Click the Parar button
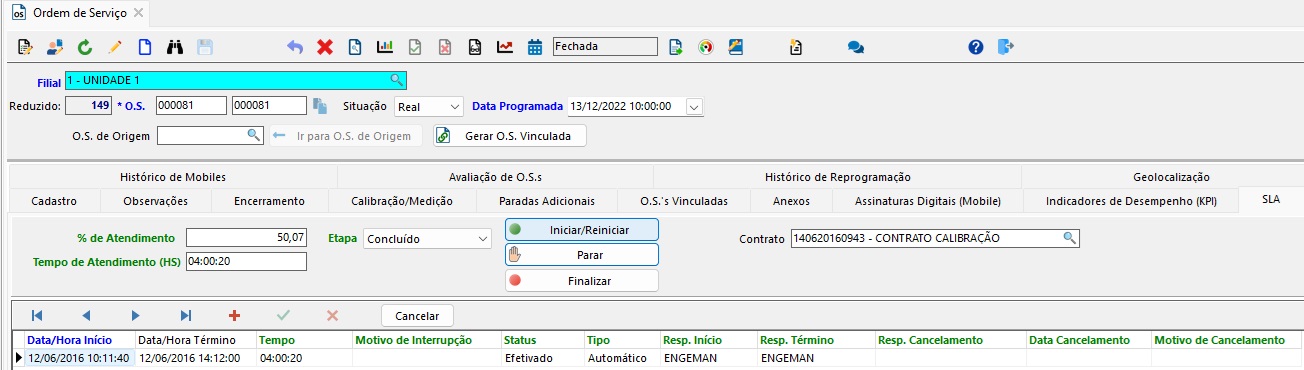Screen dimensions: 1304x370 click(582, 255)
